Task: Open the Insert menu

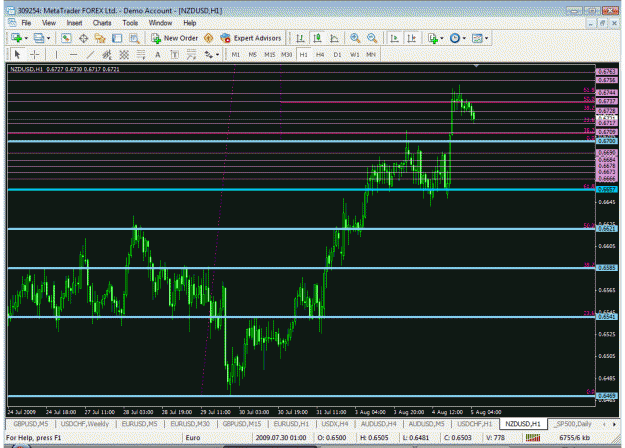Action: tap(74, 23)
